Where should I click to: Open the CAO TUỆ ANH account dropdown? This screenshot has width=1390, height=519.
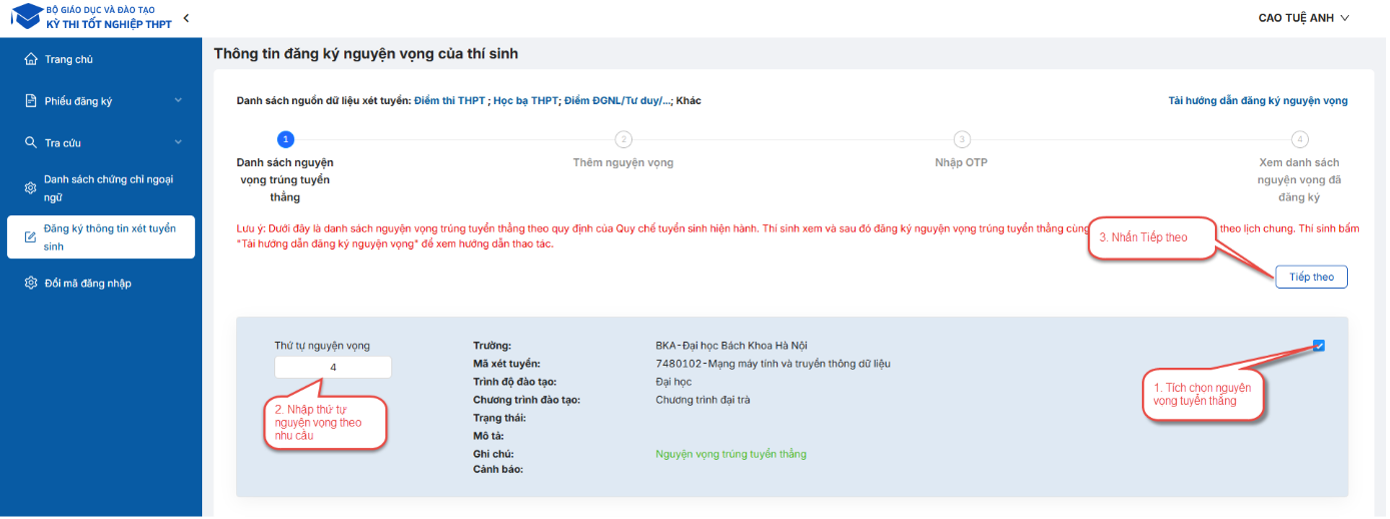(x=1303, y=18)
